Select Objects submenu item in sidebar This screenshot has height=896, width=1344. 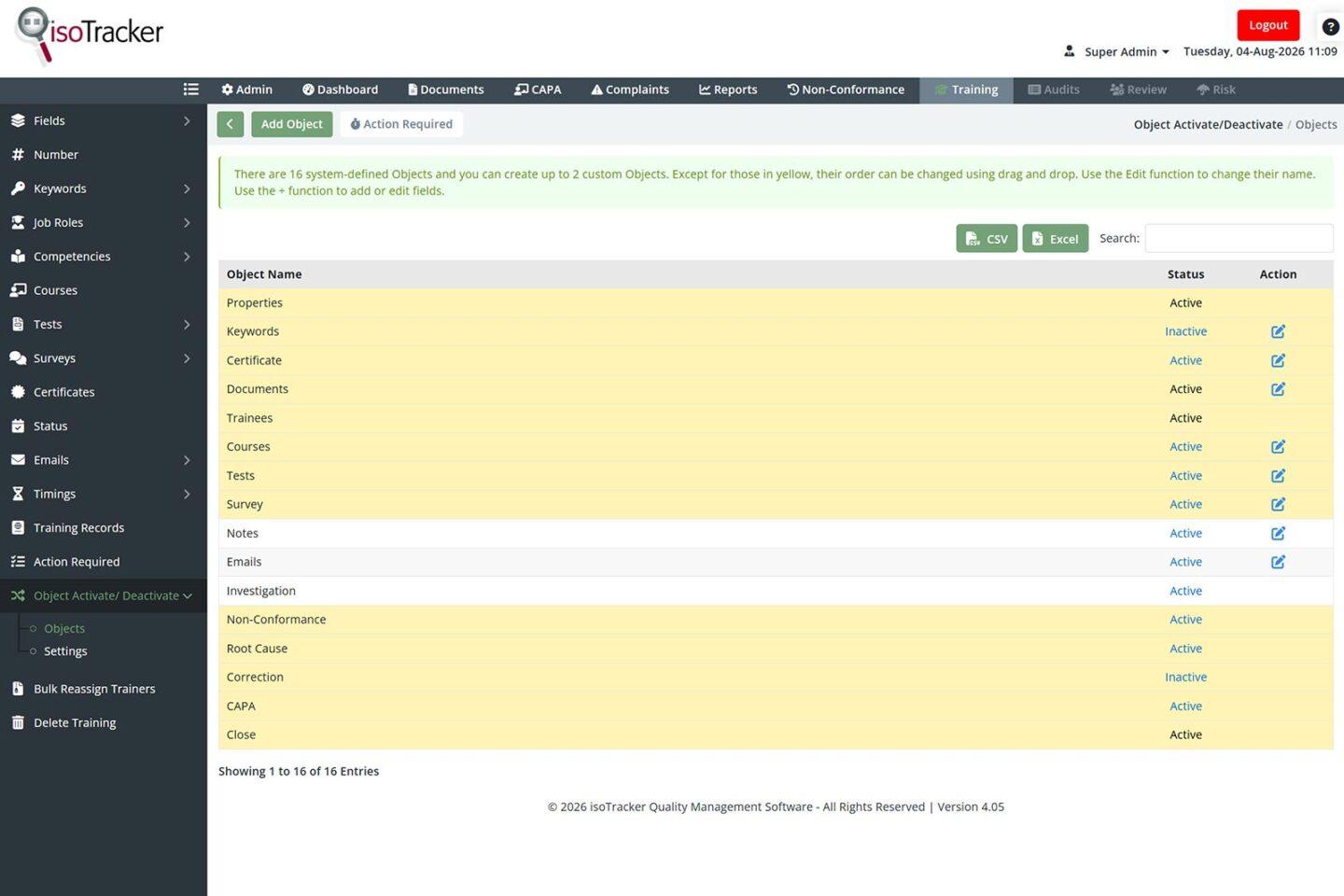coord(64,629)
